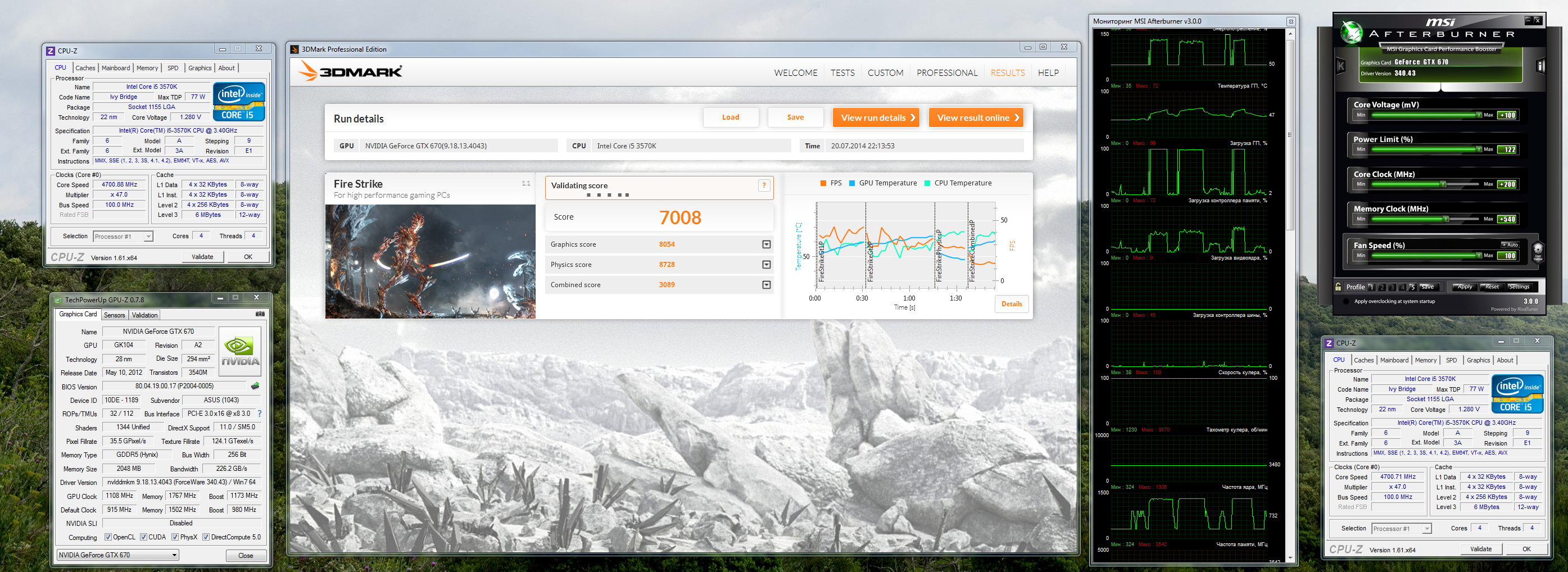The height and width of the screenshot is (572, 1568).
Task: Click the 3DMark logo in the header
Action: point(350,72)
